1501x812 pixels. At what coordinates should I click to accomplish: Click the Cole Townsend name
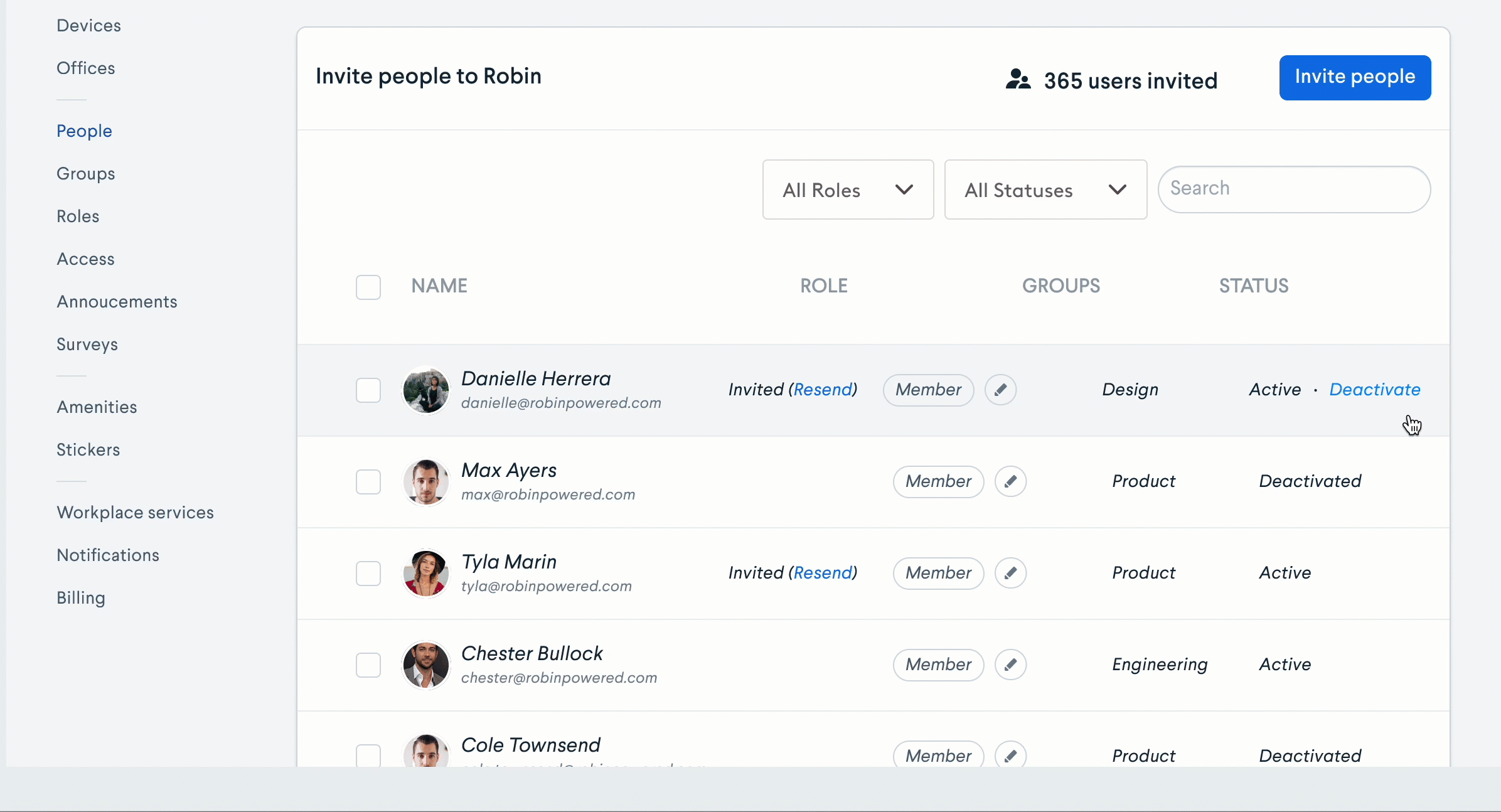tap(530, 745)
